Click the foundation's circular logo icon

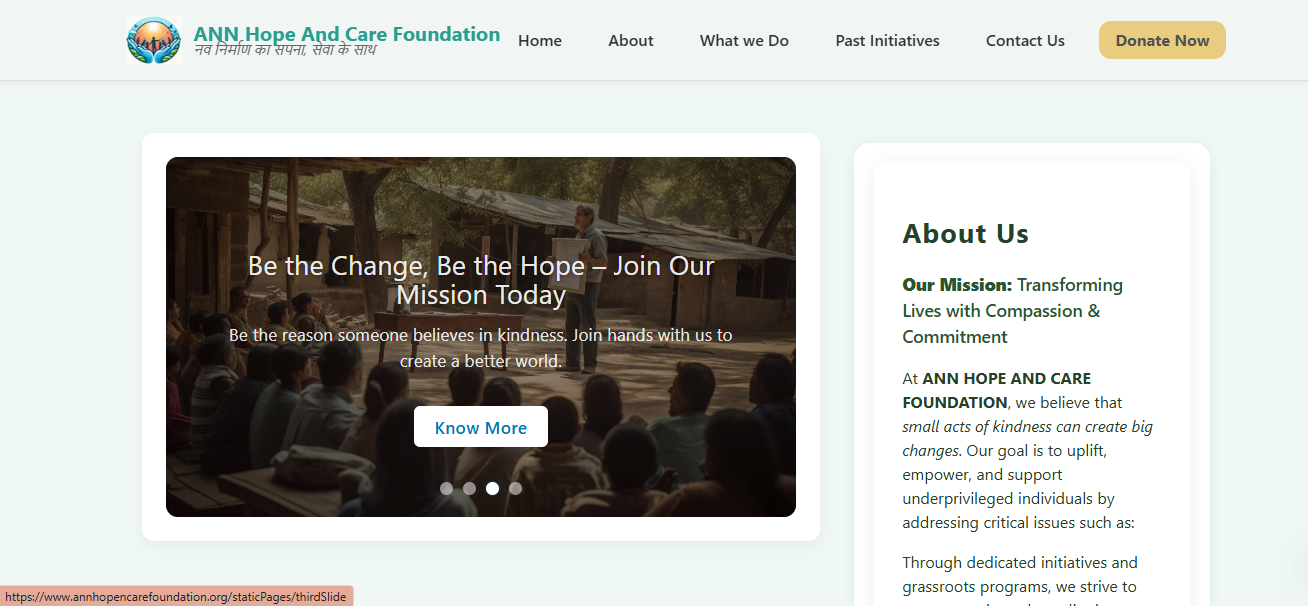coord(154,41)
